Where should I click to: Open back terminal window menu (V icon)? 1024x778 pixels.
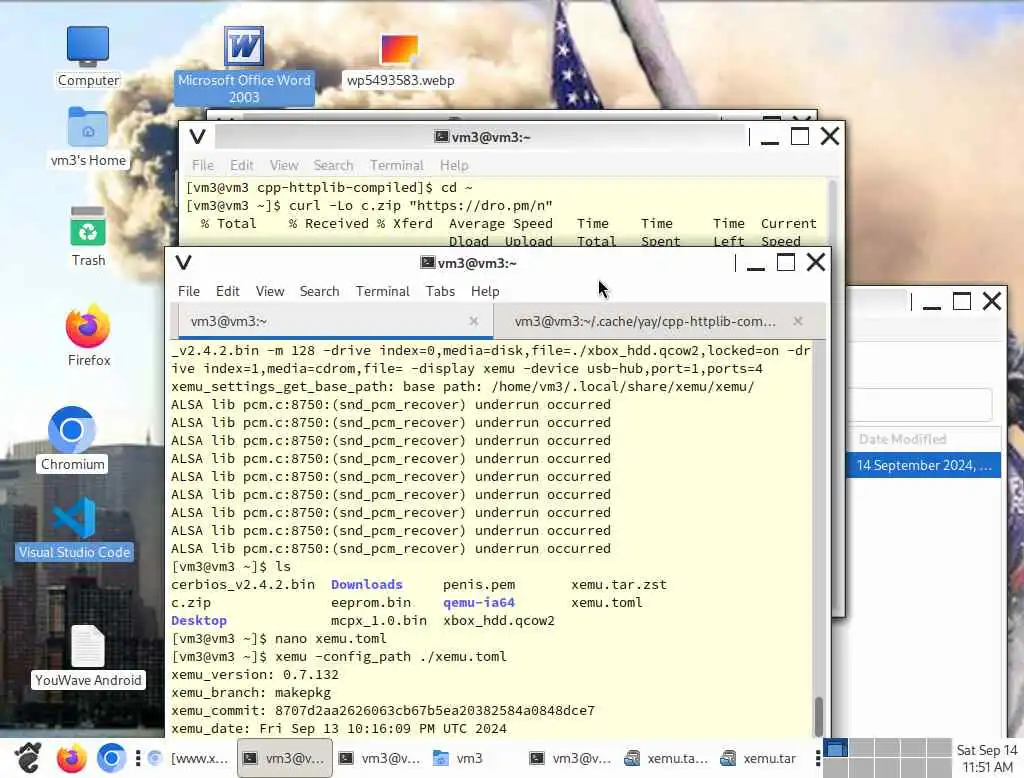tap(197, 137)
